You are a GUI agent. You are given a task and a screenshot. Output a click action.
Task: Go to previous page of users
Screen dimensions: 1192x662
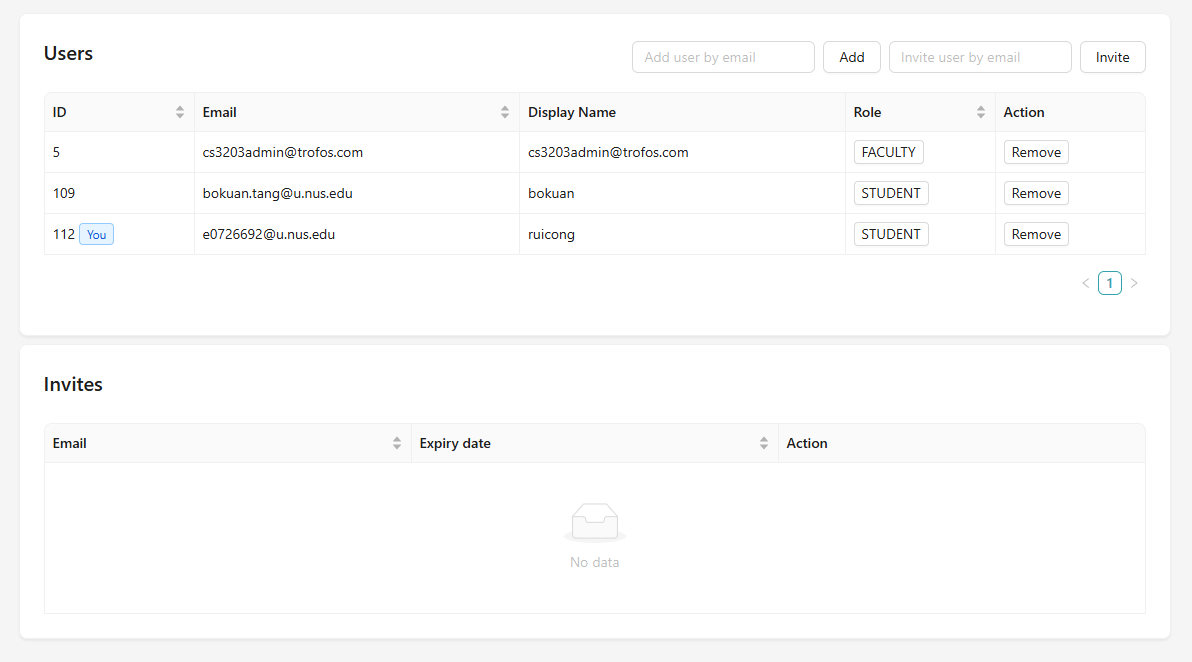pos(1086,283)
